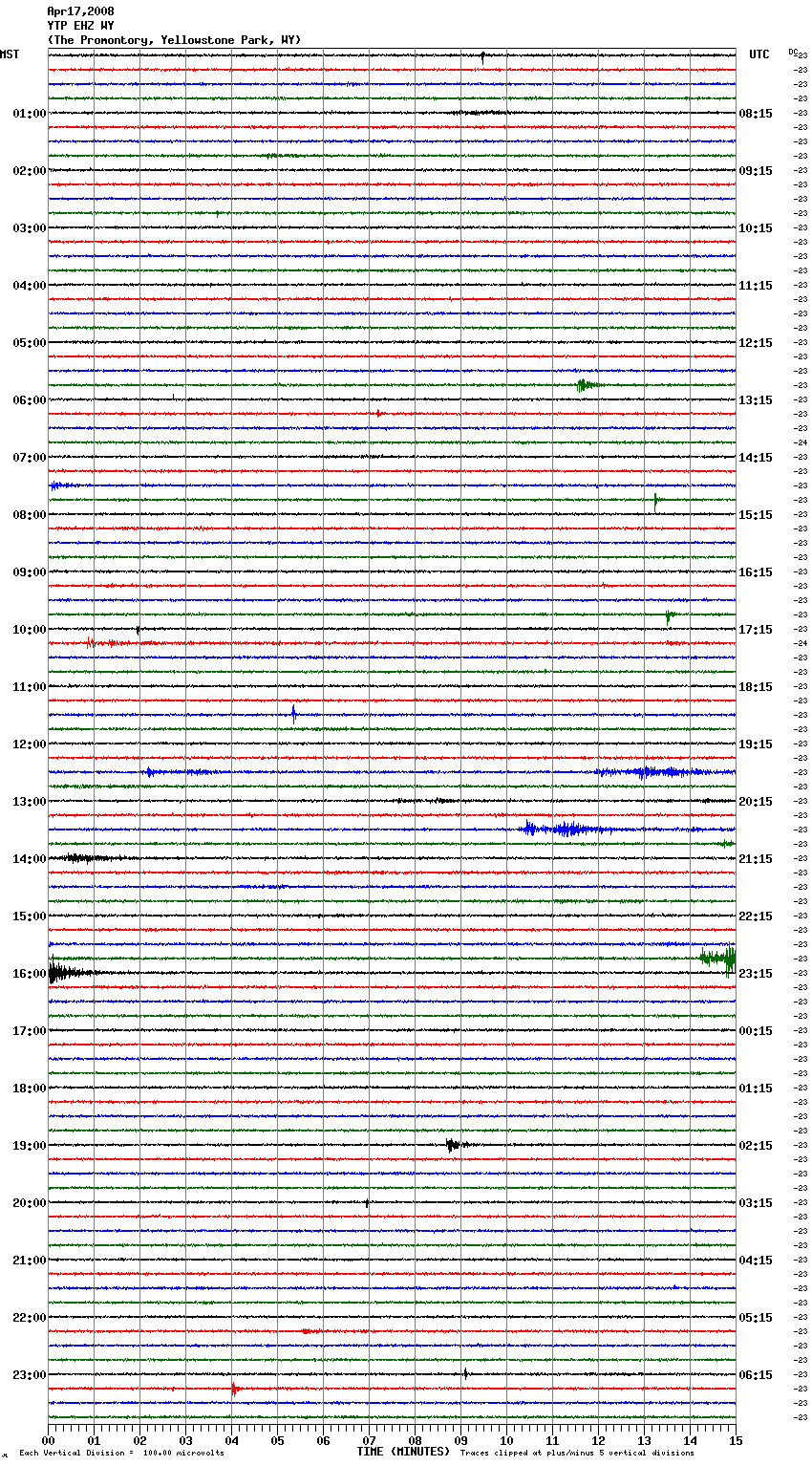Select minute tick label 10 on time axis
This screenshot has height=1466, width=812.
click(506, 1440)
